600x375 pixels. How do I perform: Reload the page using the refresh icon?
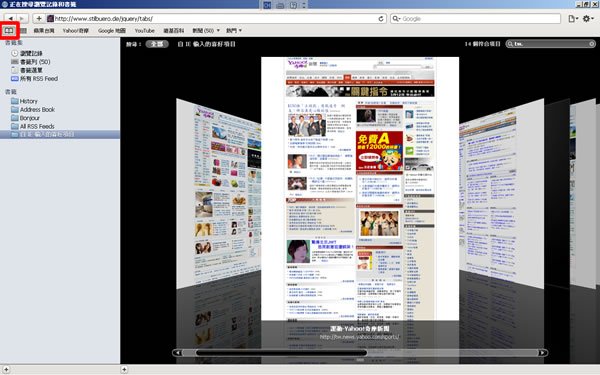click(381, 18)
